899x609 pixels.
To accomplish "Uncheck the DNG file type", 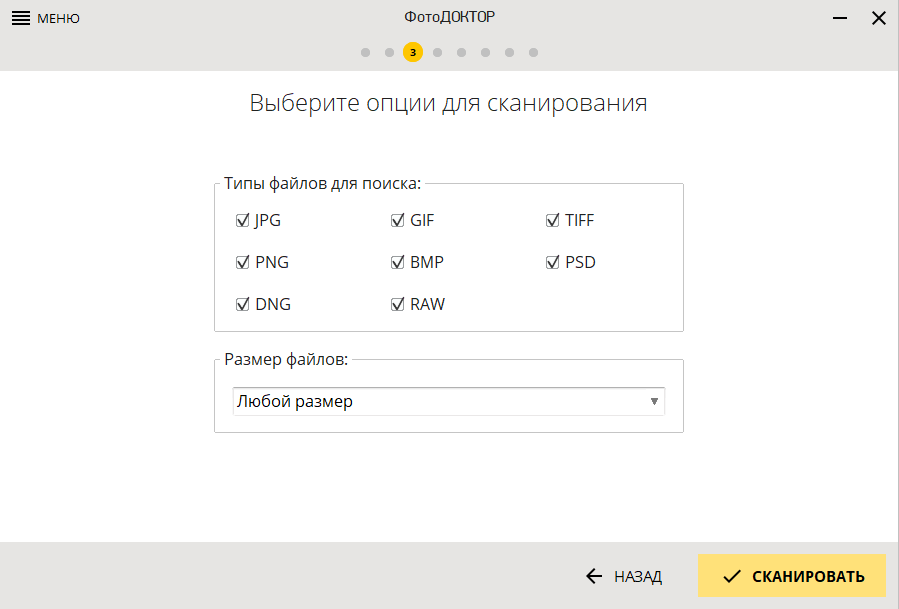I will (x=241, y=304).
